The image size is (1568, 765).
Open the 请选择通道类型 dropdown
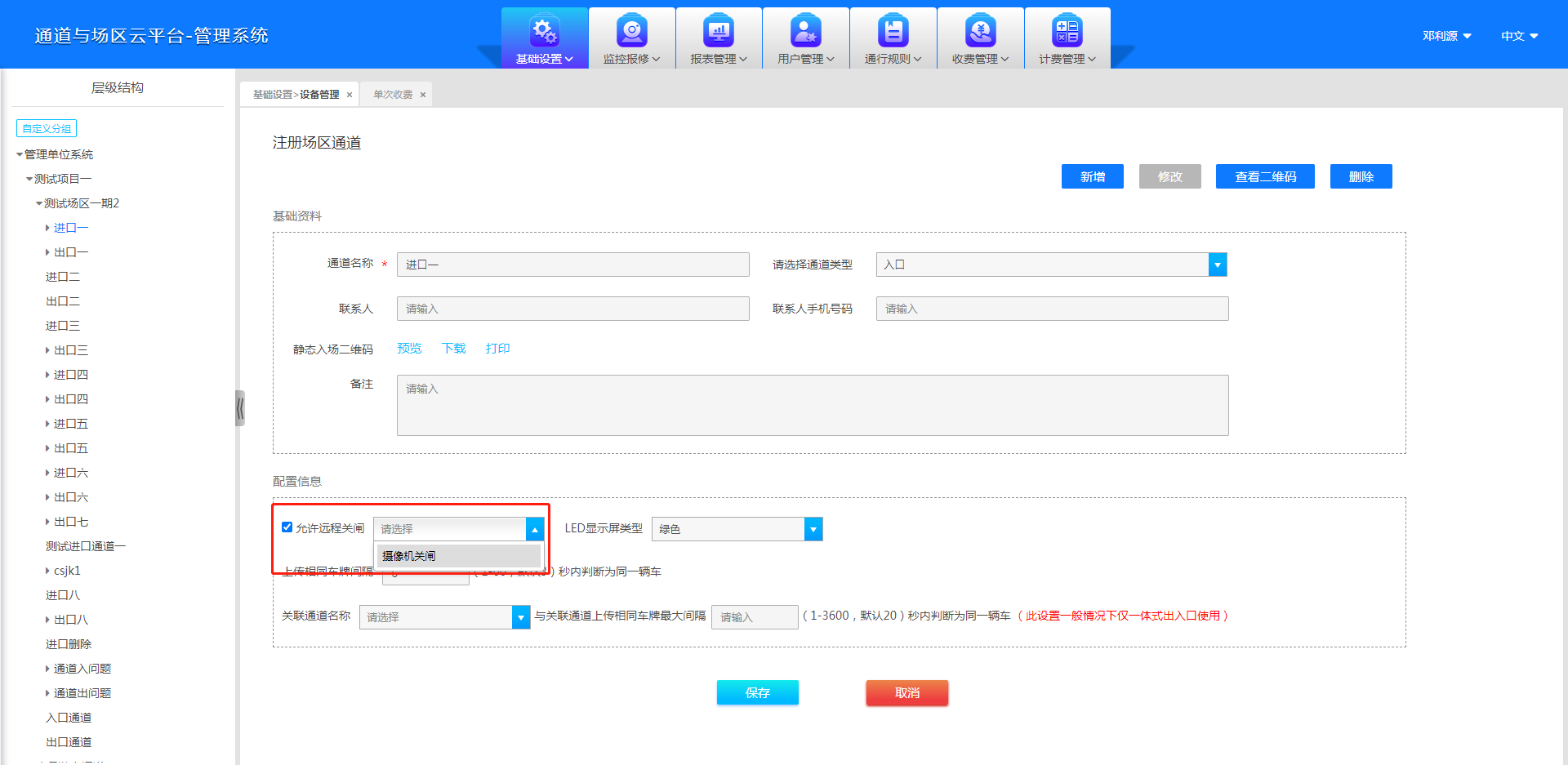point(1217,265)
